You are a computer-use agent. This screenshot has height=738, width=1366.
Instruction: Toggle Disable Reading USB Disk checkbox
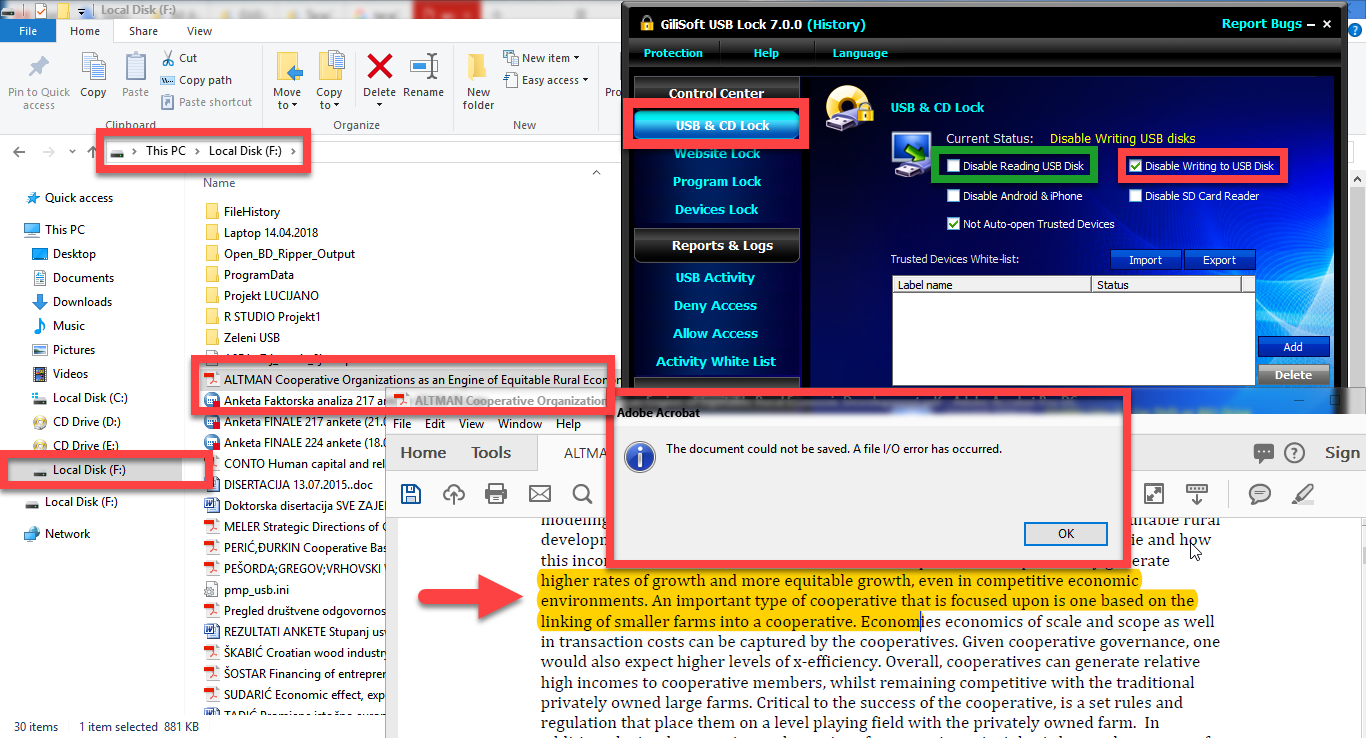954,166
